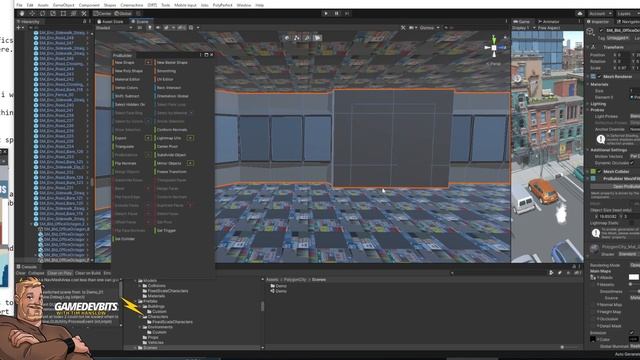Toggle Center pivot mode
Image resolution: width=640 pixels, height=360 pixels.
point(102,13)
